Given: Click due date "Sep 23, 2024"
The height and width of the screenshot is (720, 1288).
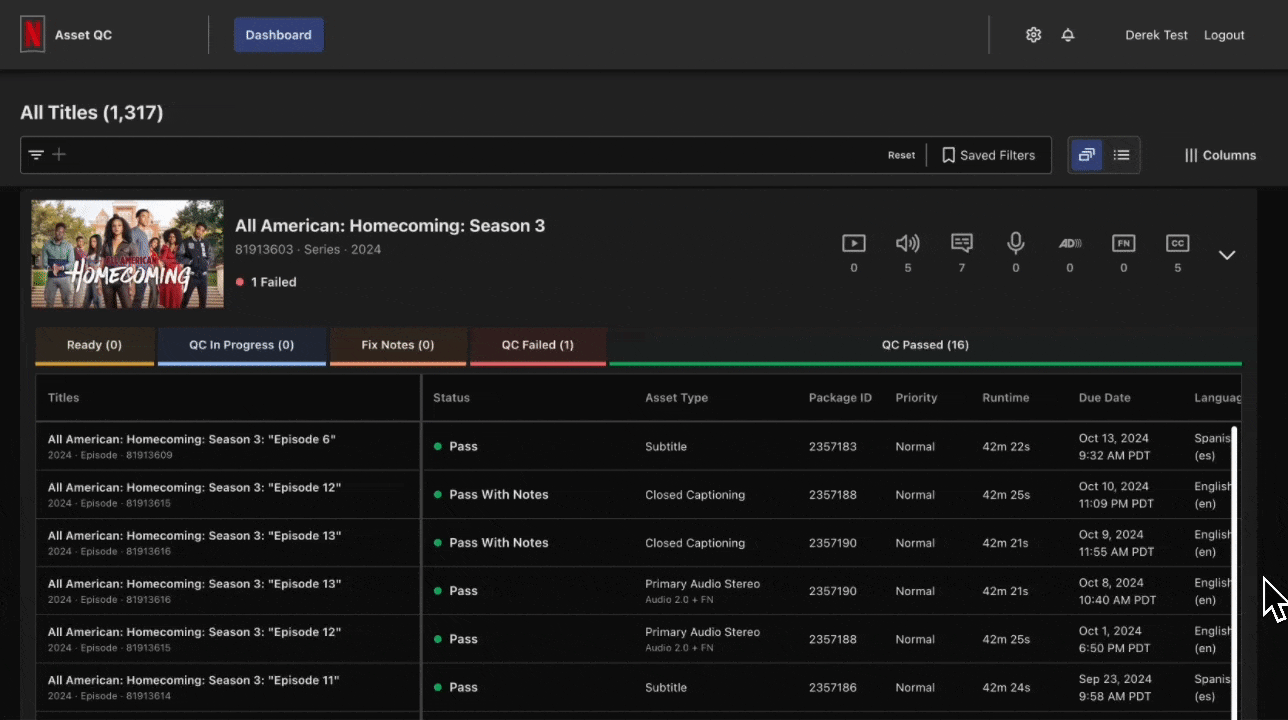Looking at the screenshot, I should pos(1114,679).
